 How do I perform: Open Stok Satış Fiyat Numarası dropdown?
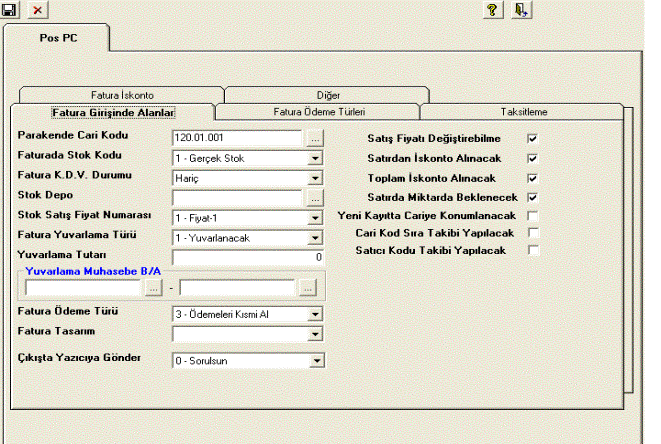(315, 218)
